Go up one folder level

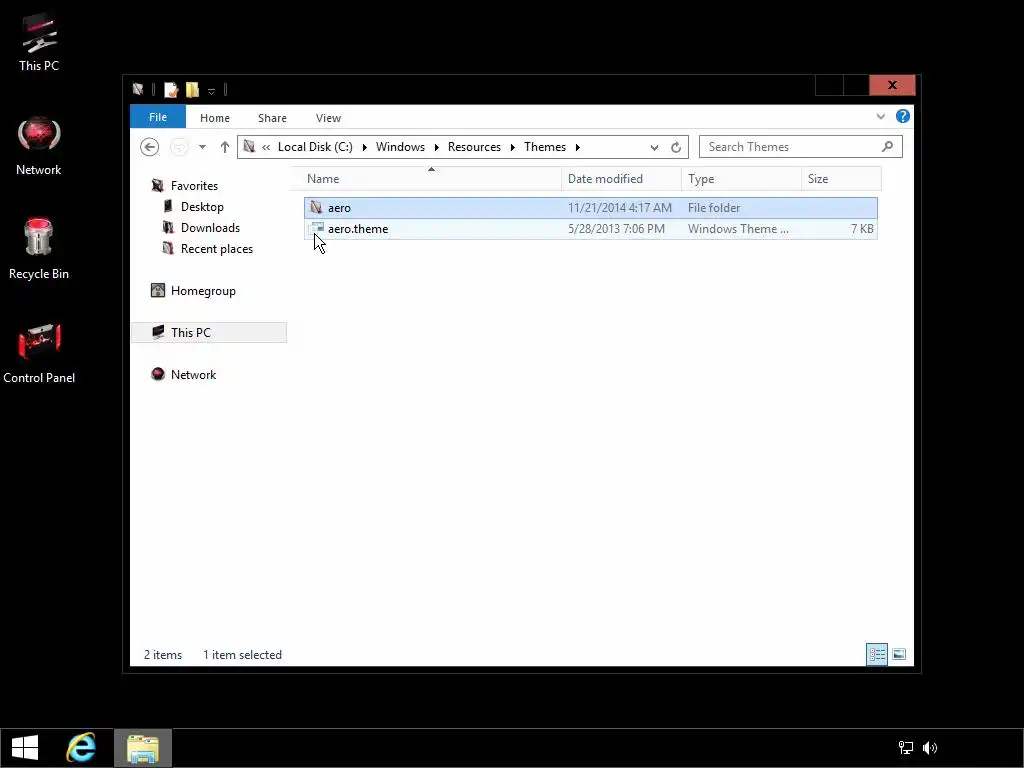click(225, 147)
